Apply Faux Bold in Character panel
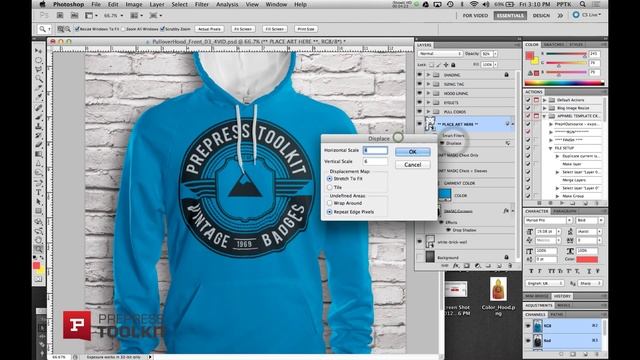Screen dimensions: 640x360 click(x=531, y=271)
